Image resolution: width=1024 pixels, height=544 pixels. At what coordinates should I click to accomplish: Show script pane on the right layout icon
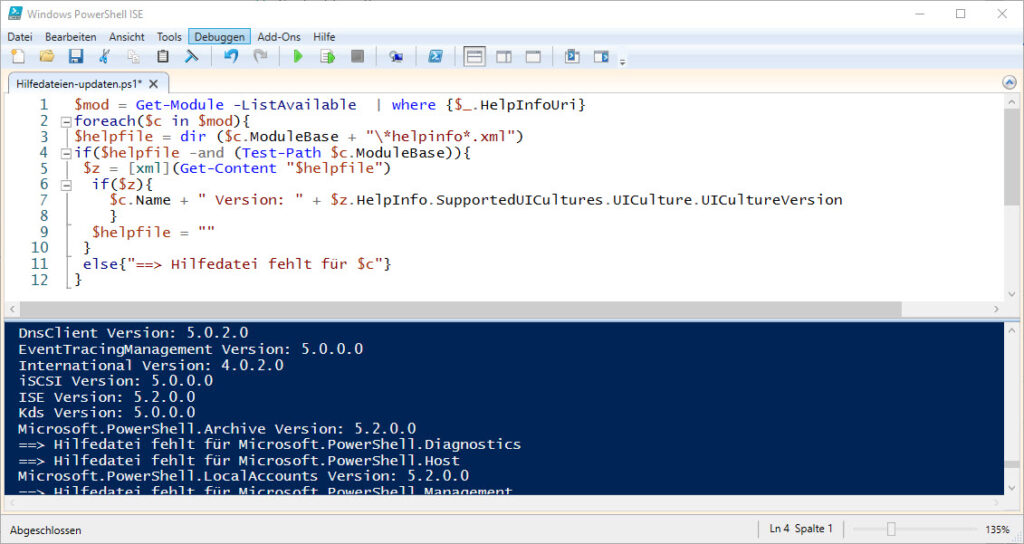click(504, 57)
